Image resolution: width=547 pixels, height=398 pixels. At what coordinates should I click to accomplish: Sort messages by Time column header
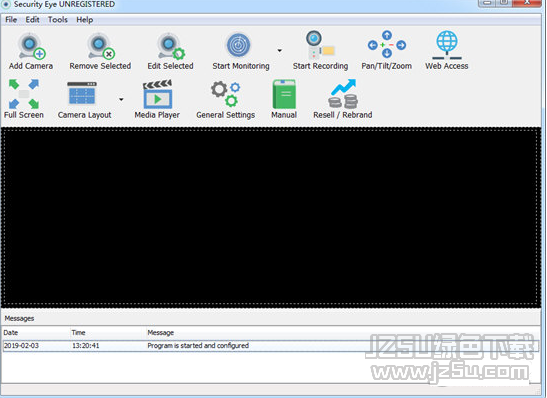click(x=108, y=332)
